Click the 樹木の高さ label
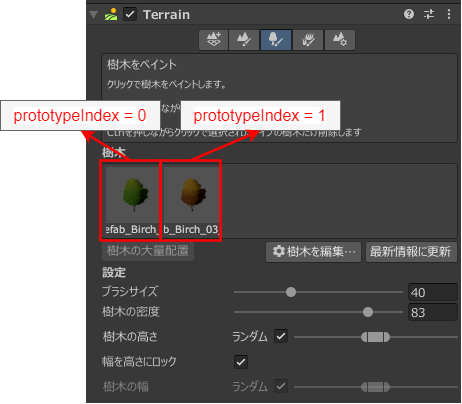Image resolution: width=462 pixels, height=404 pixels. point(130,337)
